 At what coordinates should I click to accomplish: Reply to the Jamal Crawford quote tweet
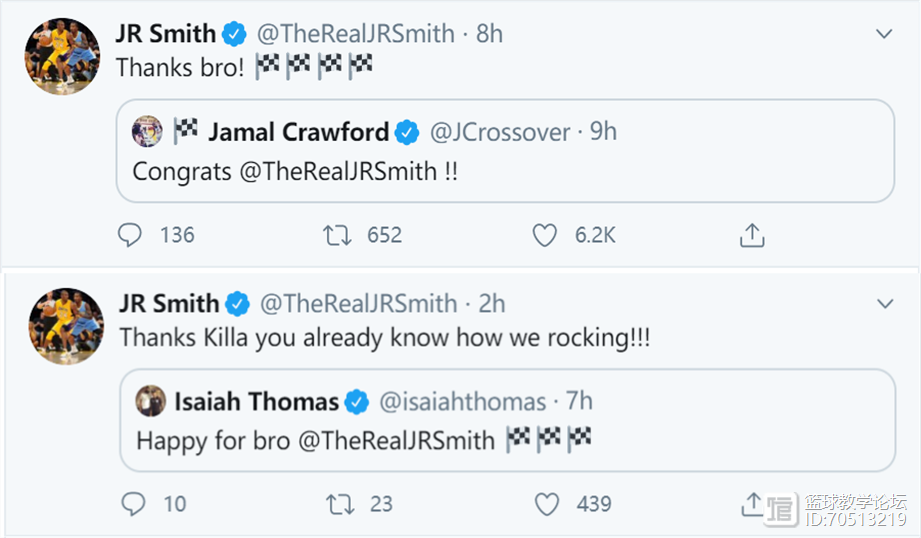tap(131, 235)
